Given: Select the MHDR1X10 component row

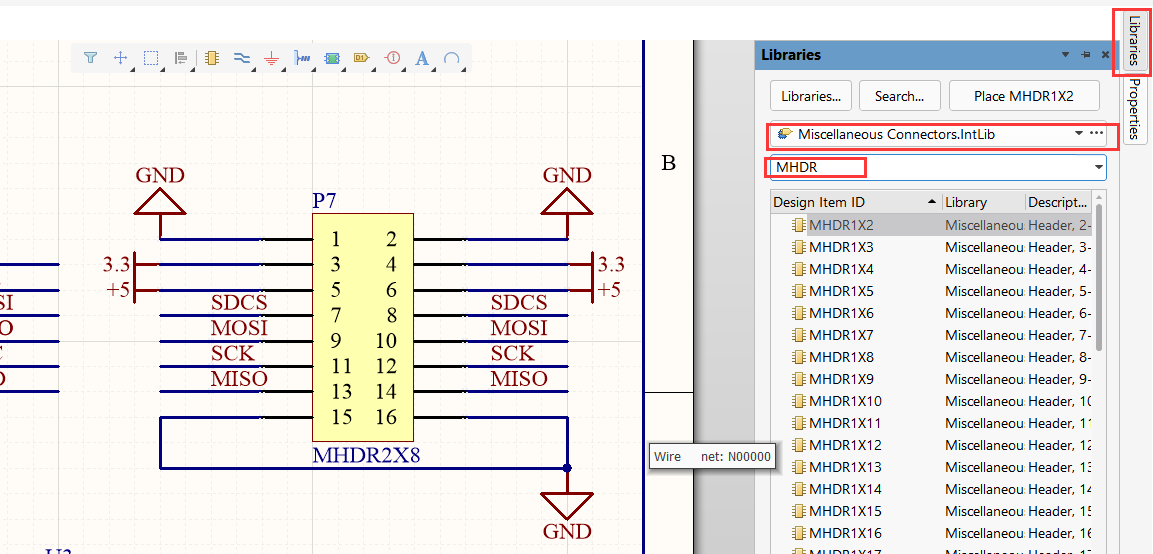Looking at the screenshot, I should [931, 401].
